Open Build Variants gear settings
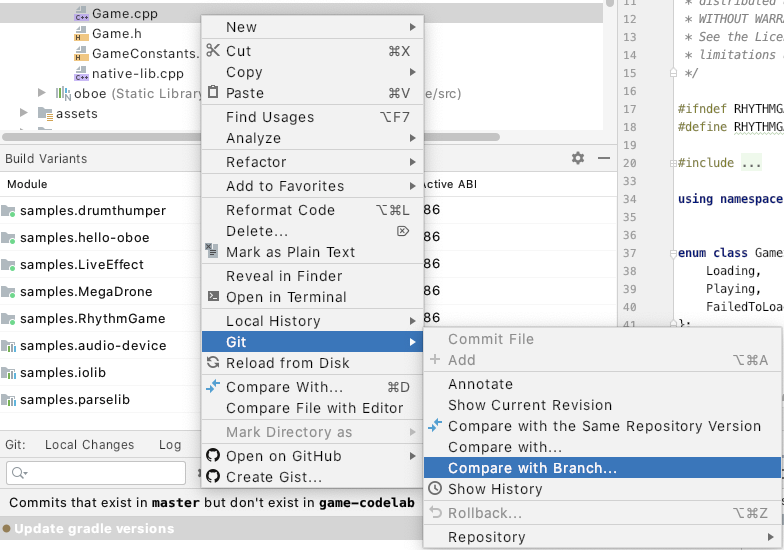The width and height of the screenshot is (784, 550). coord(577,158)
